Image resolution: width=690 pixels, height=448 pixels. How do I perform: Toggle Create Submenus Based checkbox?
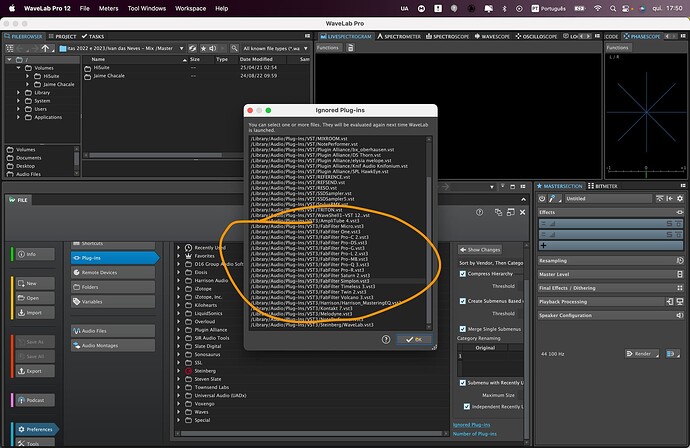coord(462,301)
